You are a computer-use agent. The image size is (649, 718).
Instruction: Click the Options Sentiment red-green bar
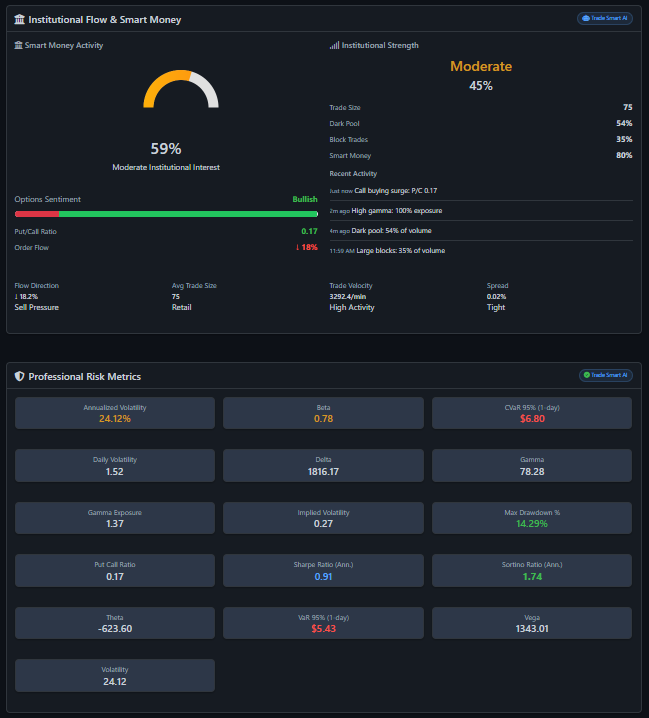point(165,213)
